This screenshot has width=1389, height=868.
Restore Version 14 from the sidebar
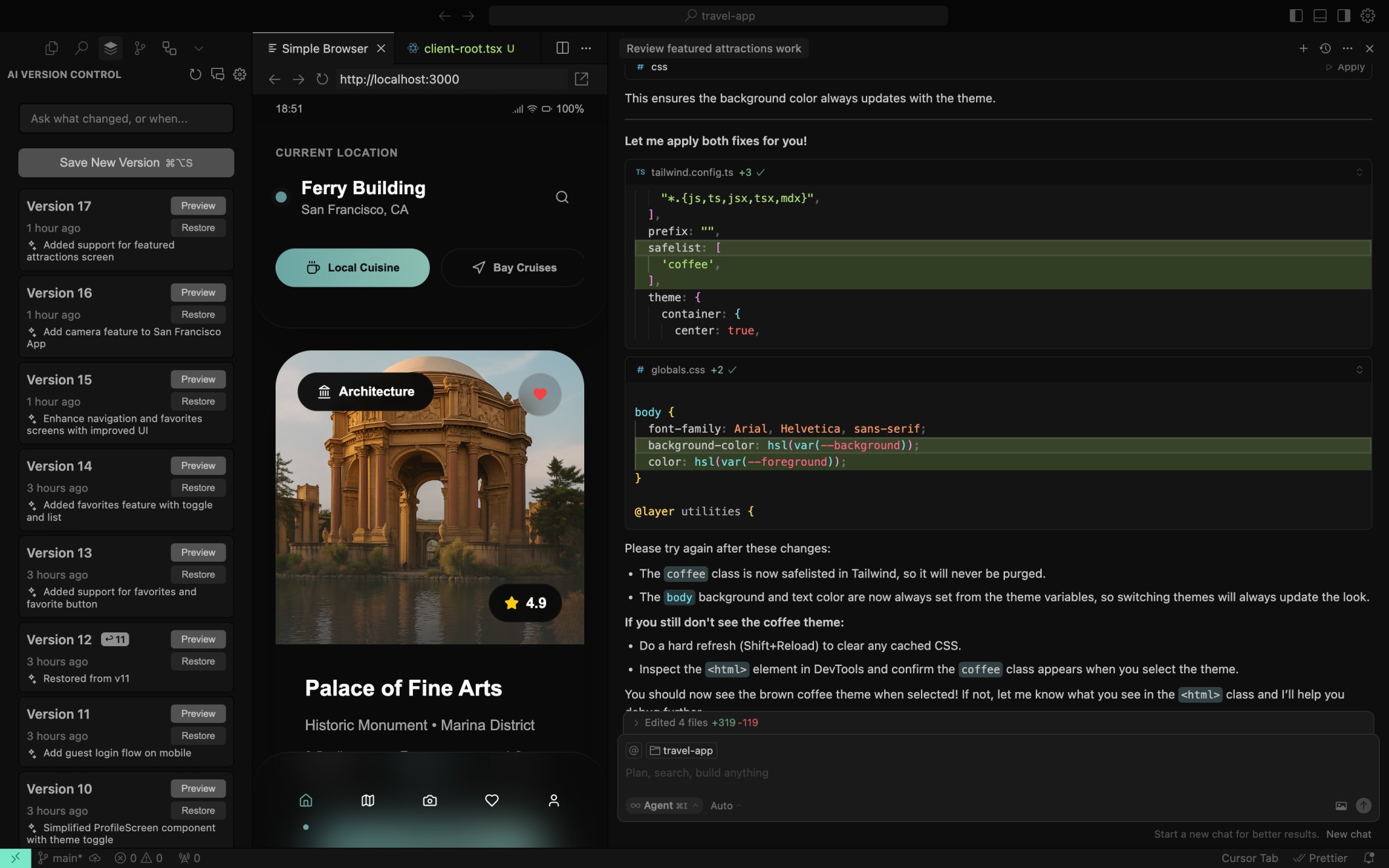198,487
